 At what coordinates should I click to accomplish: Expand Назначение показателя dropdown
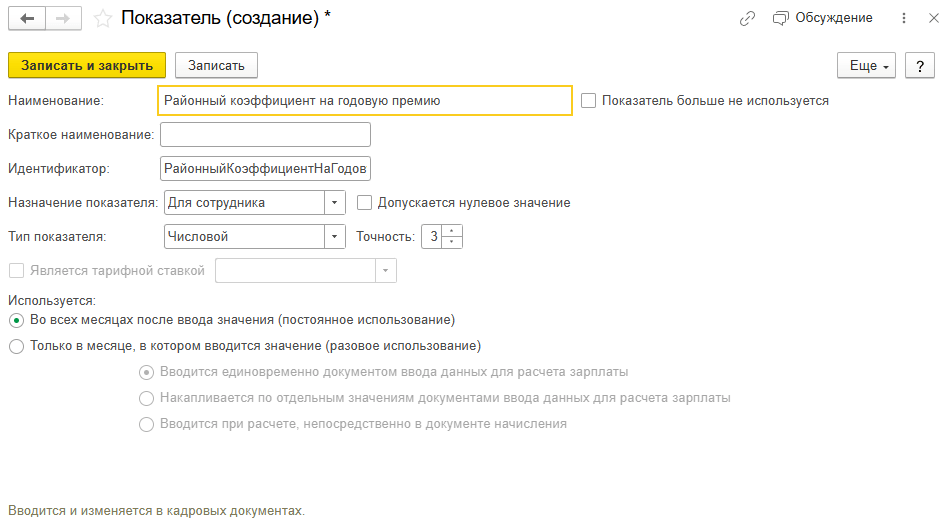pyautogui.click(x=334, y=203)
